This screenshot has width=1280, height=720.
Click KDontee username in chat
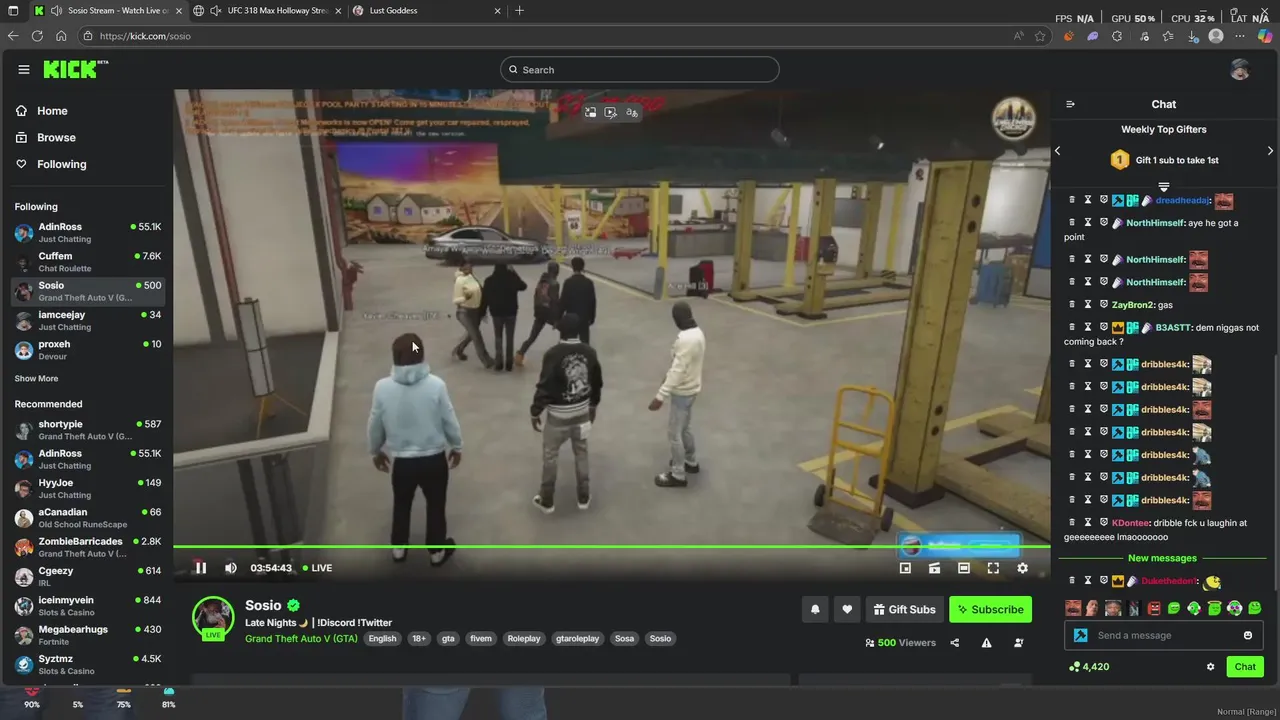tap(1130, 523)
